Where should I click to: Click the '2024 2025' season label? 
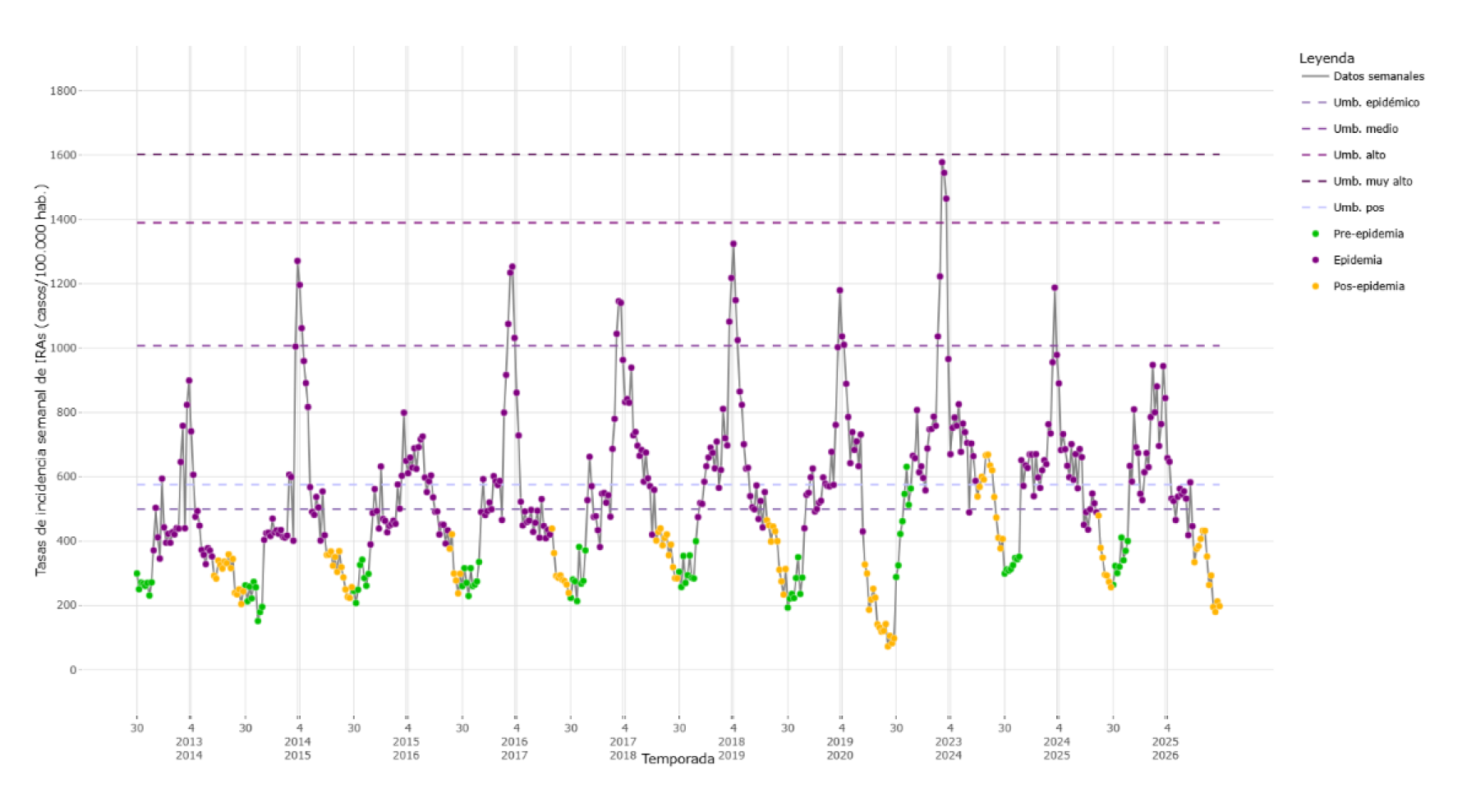point(1056,748)
